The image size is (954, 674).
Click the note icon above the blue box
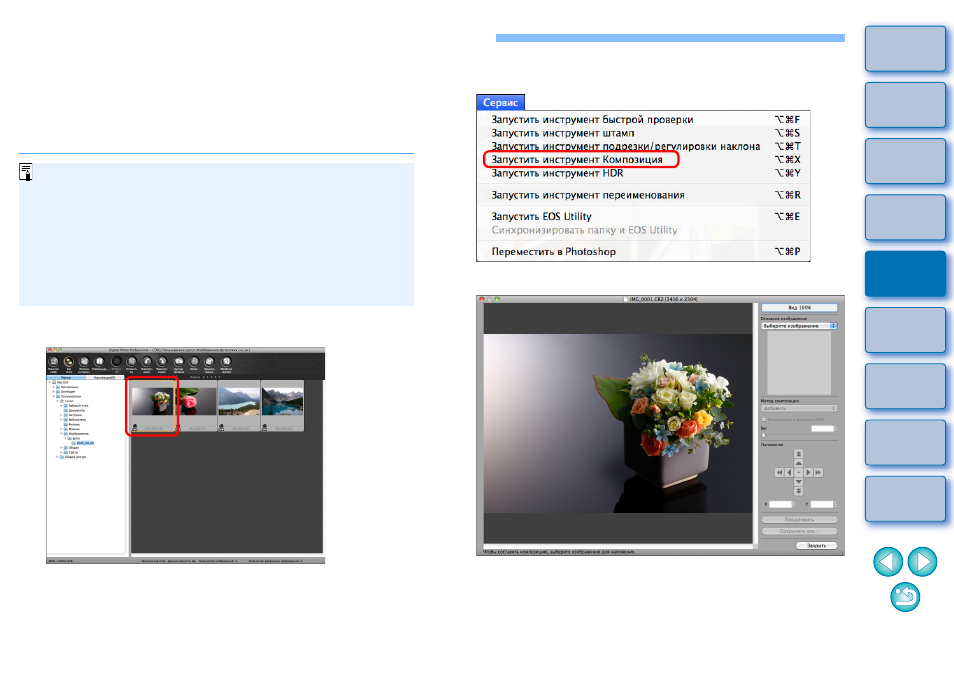26,172
